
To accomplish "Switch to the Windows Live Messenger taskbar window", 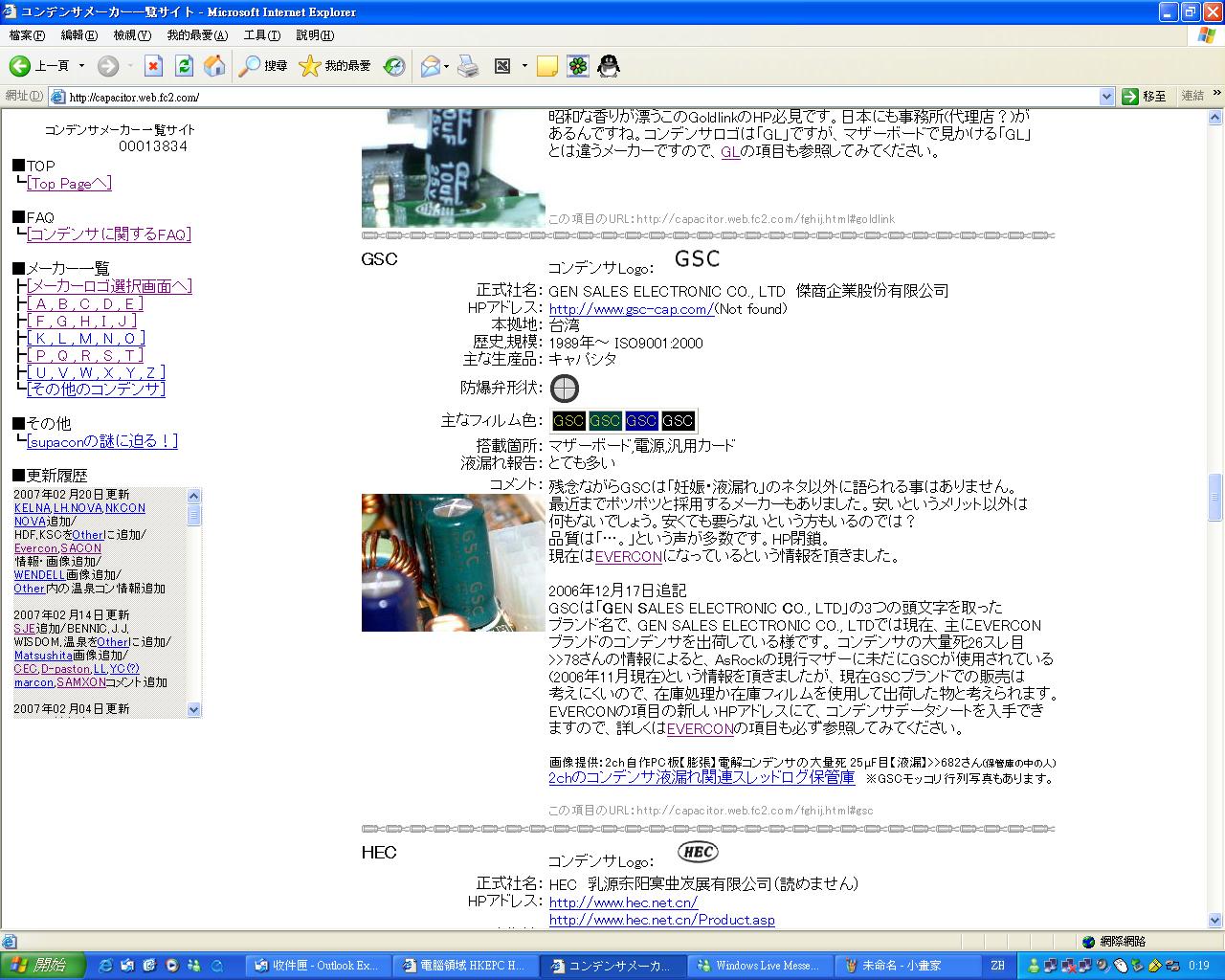I will (x=760, y=966).
